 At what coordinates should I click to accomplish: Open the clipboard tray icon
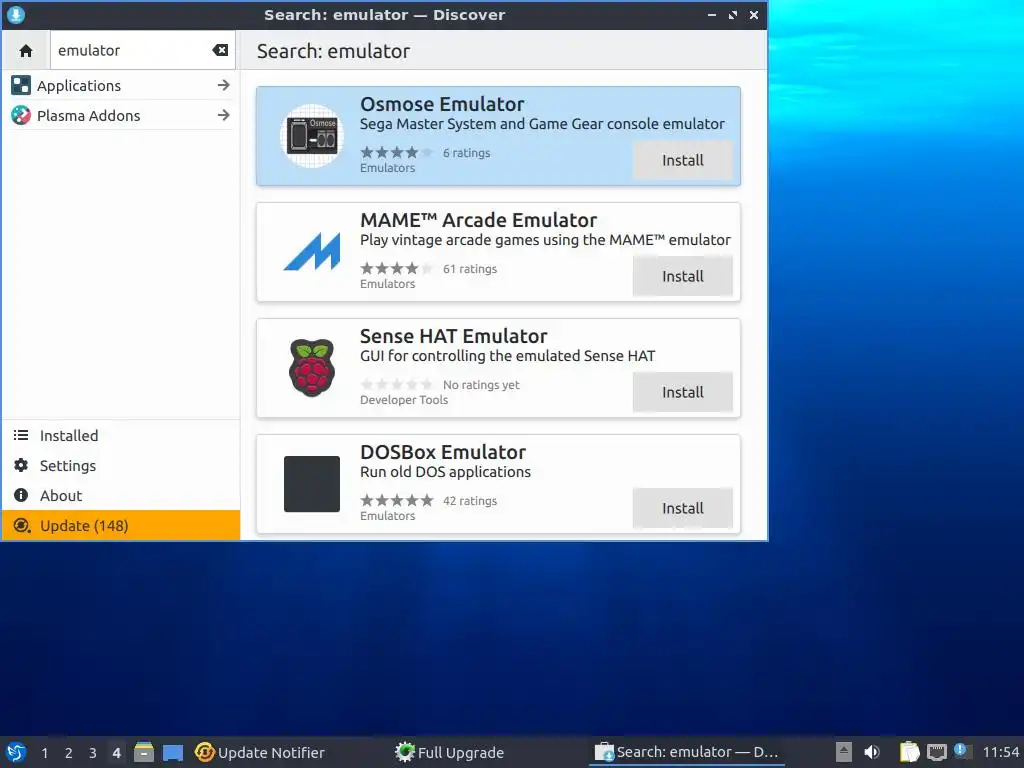tap(909, 752)
